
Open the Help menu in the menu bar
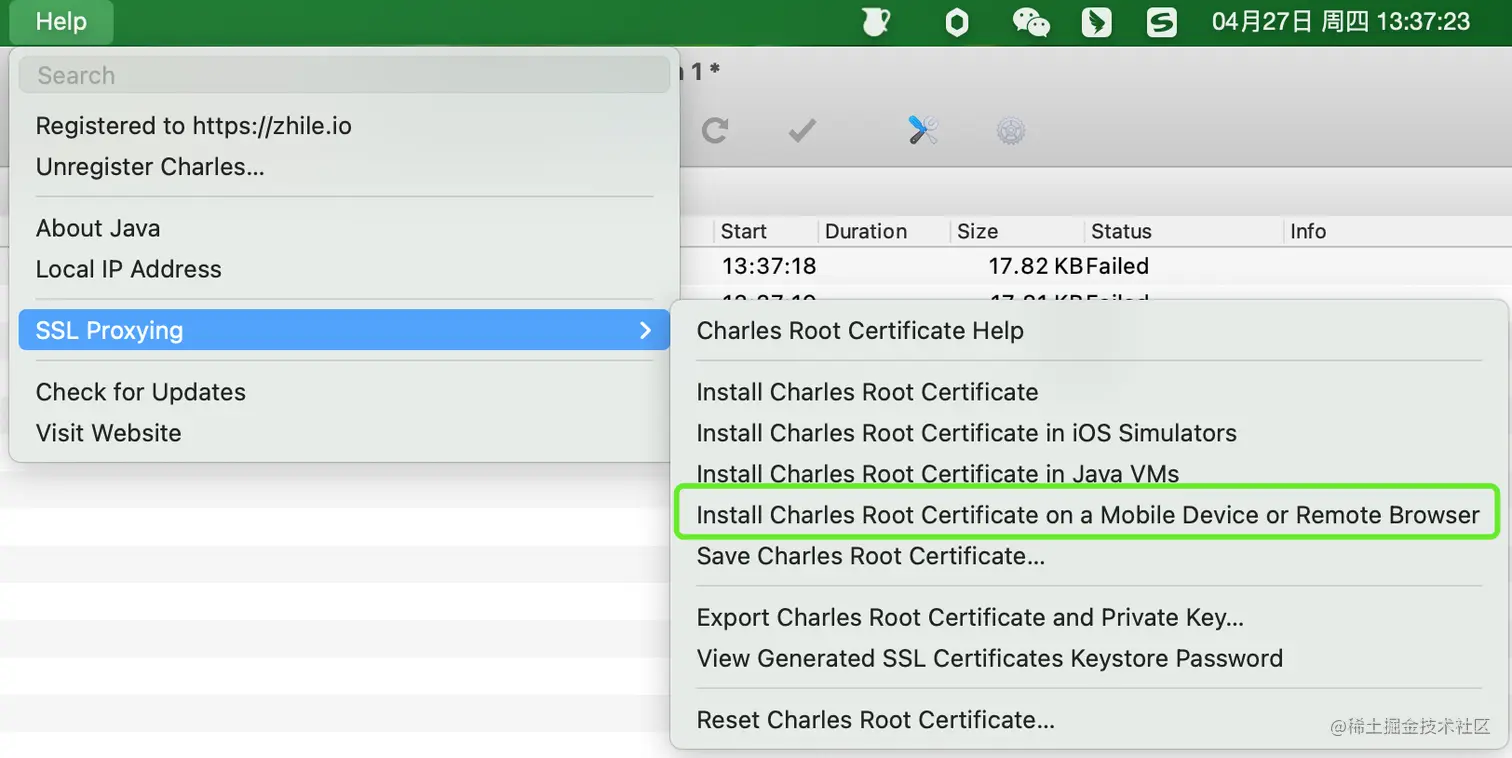click(x=61, y=21)
